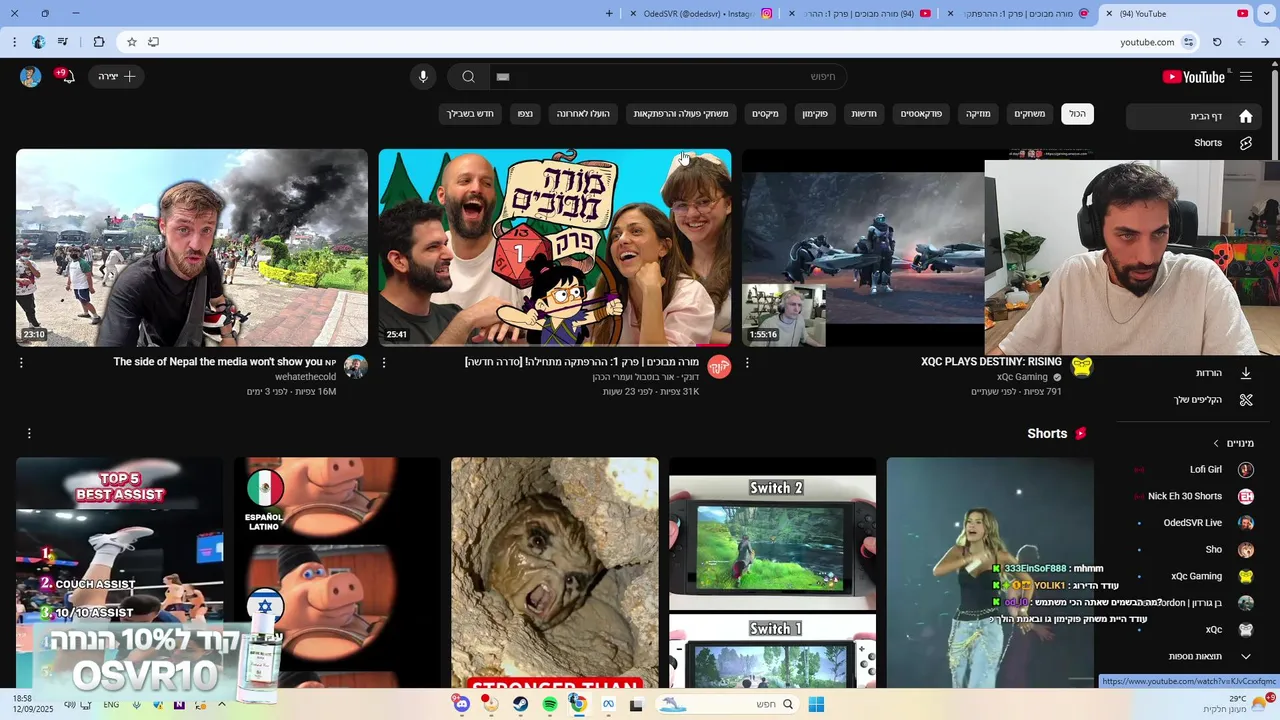Open the YouTube account avatar menu
Image resolution: width=1280 pixels, height=720 pixels.
coord(30,77)
